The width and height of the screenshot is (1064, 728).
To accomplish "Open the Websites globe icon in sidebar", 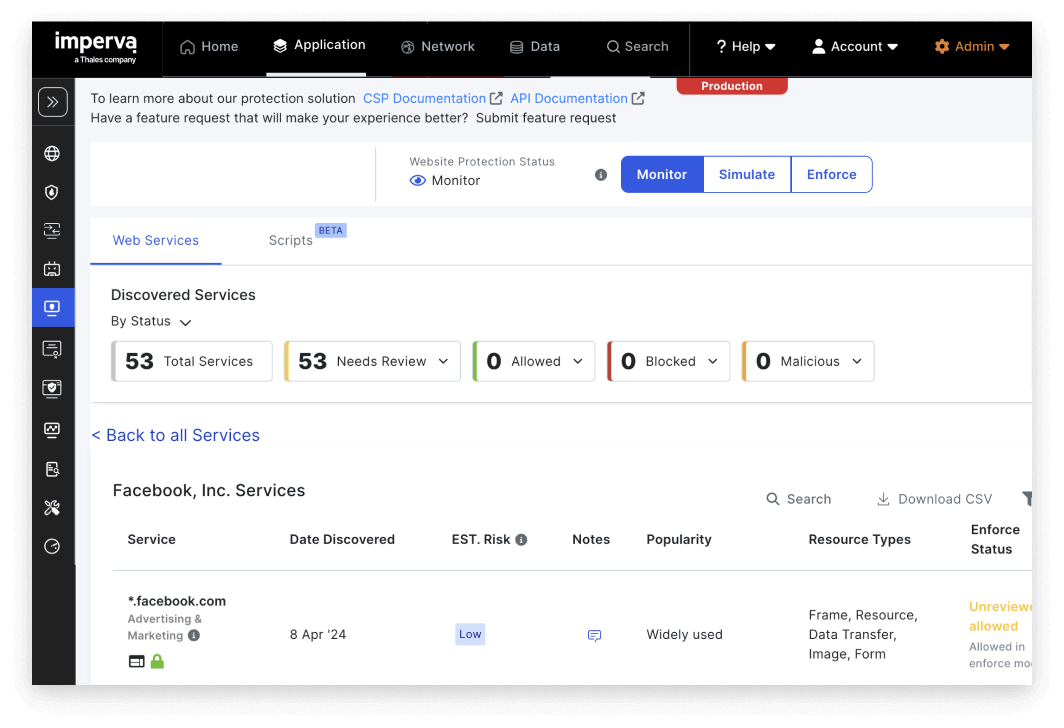I will [x=53, y=153].
